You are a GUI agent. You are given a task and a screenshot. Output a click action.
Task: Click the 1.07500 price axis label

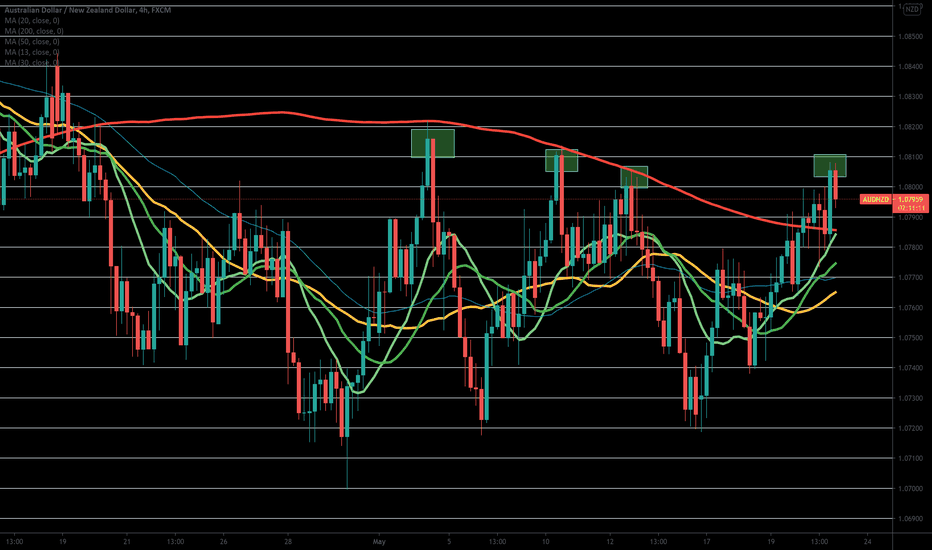[910, 338]
